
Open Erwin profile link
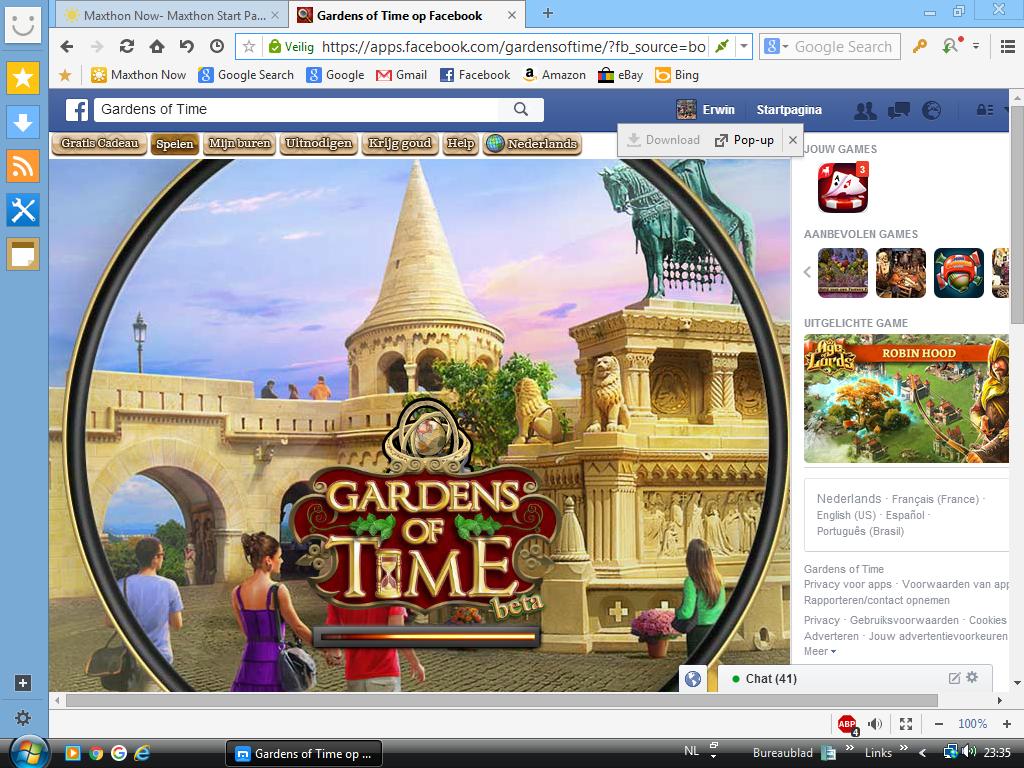pyautogui.click(x=706, y=110)
